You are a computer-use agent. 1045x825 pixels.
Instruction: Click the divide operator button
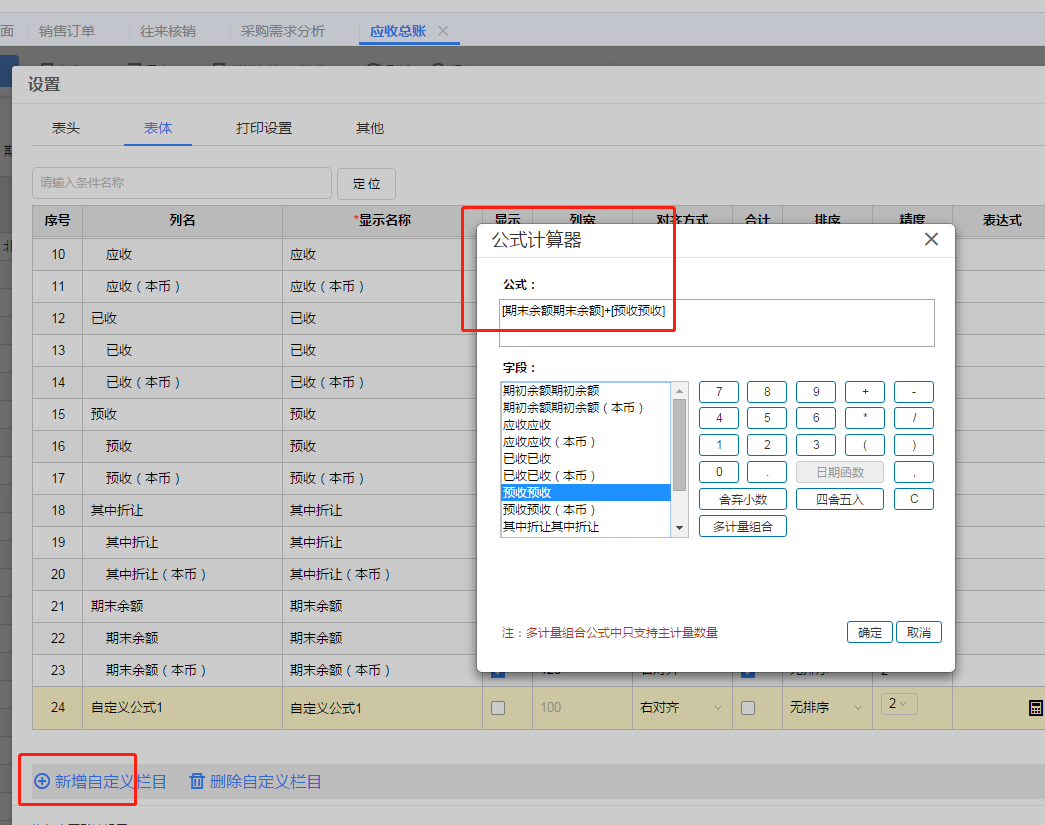click(914, 418)
